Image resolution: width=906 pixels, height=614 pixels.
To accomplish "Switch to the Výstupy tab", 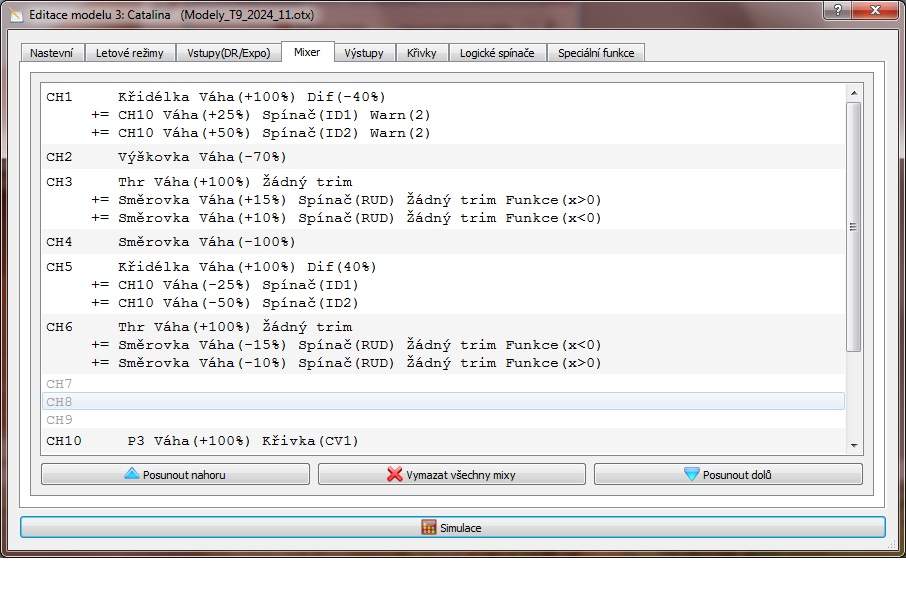I will (x=364, y=53).
